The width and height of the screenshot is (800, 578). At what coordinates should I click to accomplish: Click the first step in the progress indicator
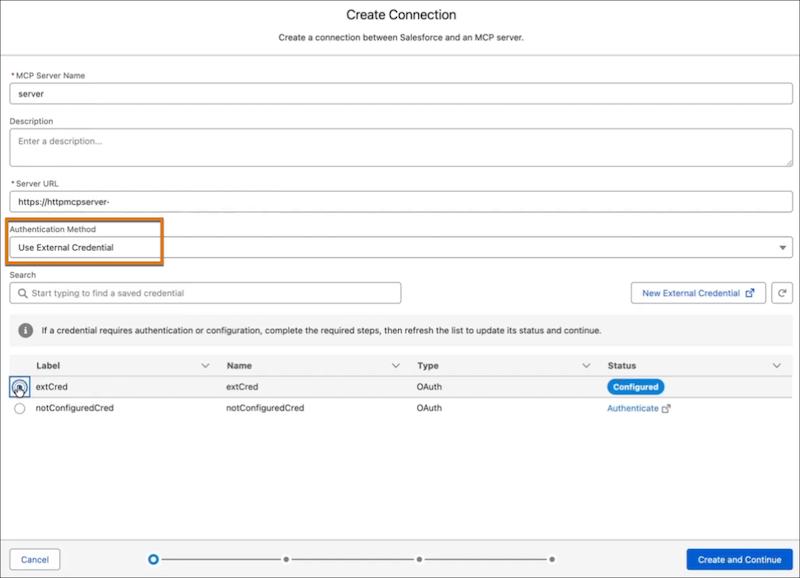[x=153, y=560]
